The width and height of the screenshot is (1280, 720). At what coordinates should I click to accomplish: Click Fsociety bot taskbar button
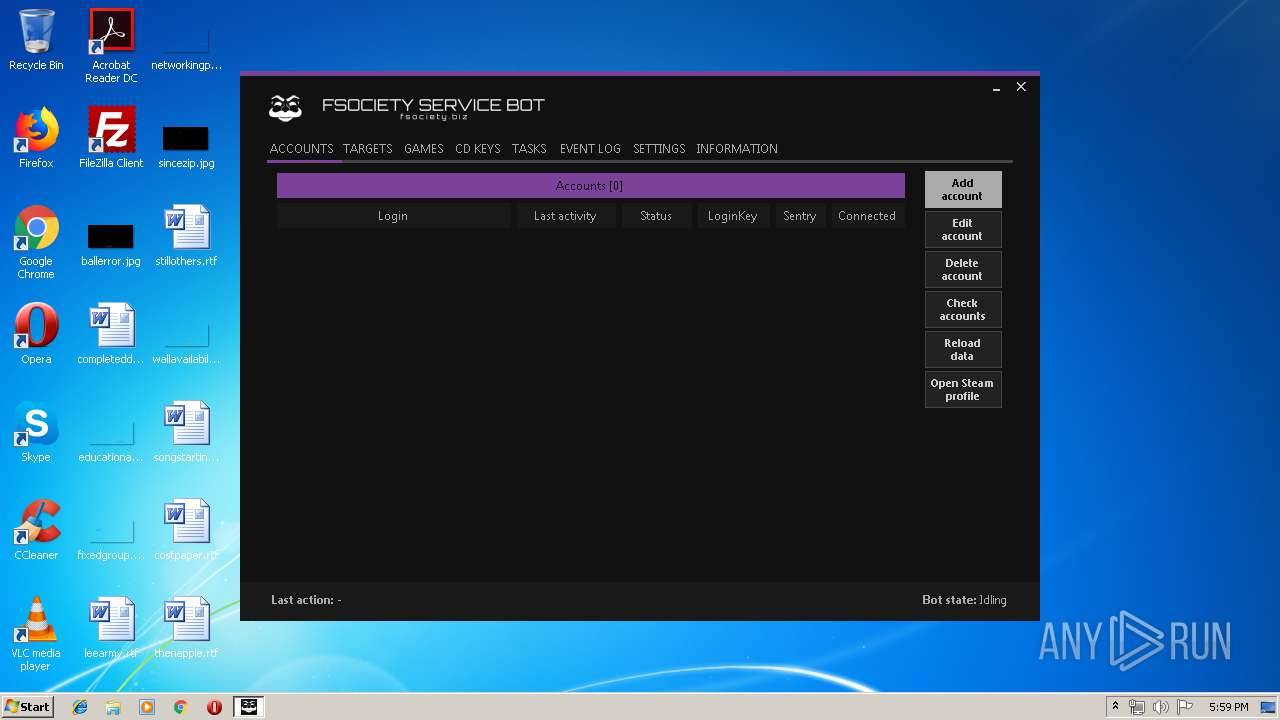coord(249,707)
